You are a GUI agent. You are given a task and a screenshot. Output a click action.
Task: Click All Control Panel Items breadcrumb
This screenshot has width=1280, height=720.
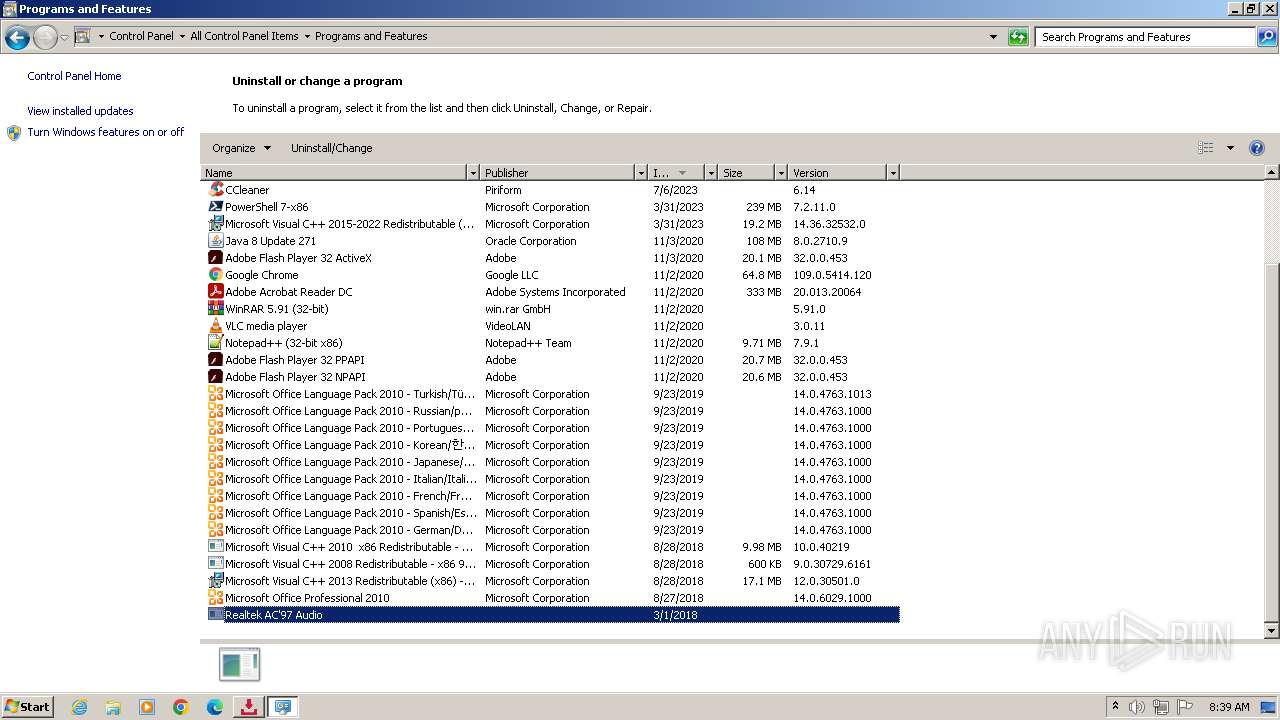point(244,36)
